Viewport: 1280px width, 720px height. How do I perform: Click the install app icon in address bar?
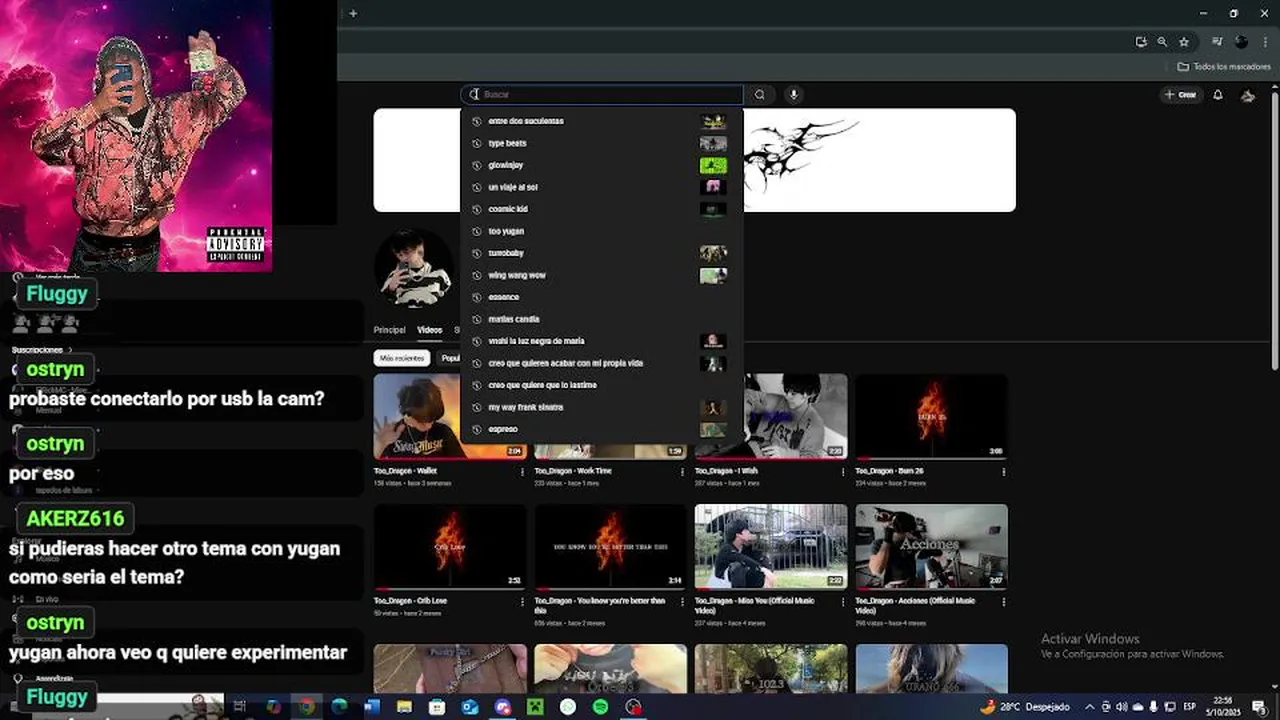pyautogui.click(x=1141, y=42)
